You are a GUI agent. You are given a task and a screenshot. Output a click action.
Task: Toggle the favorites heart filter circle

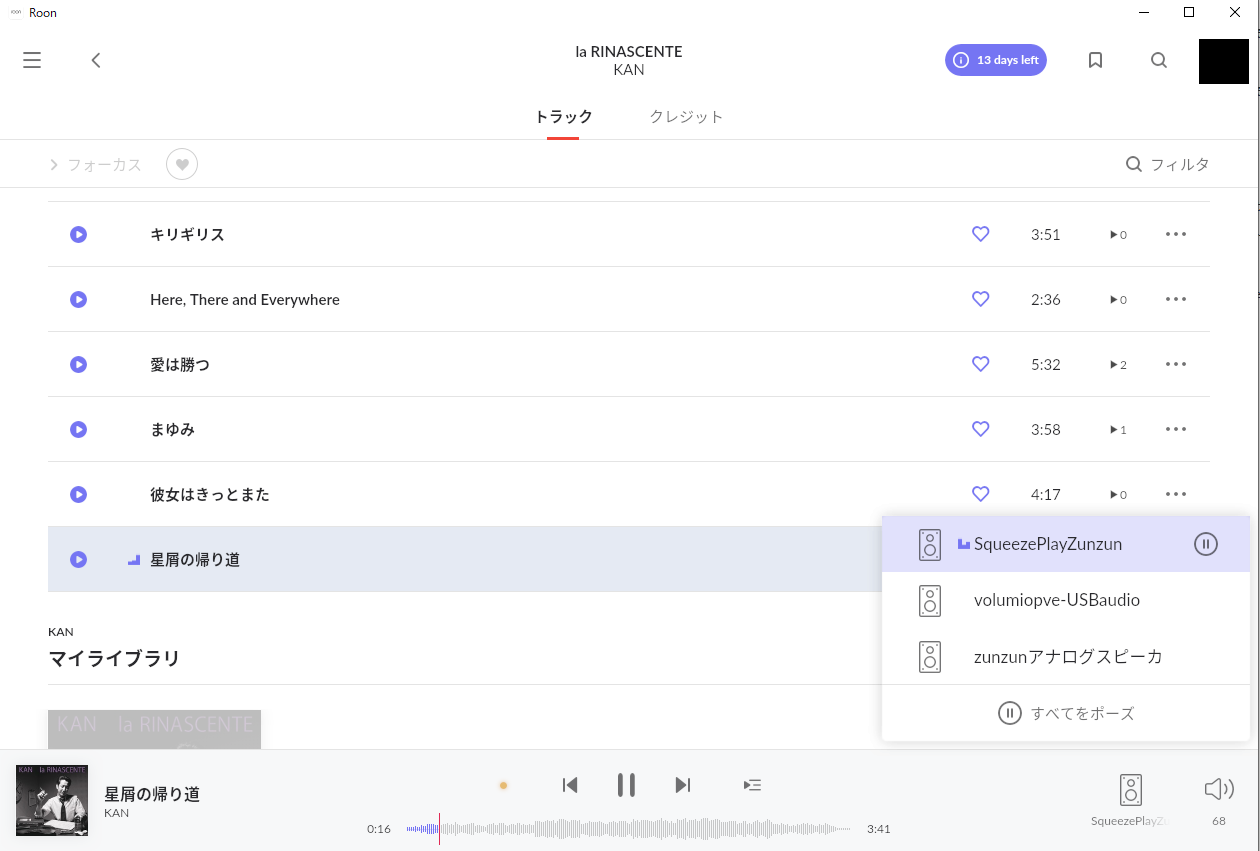(182, 164)
